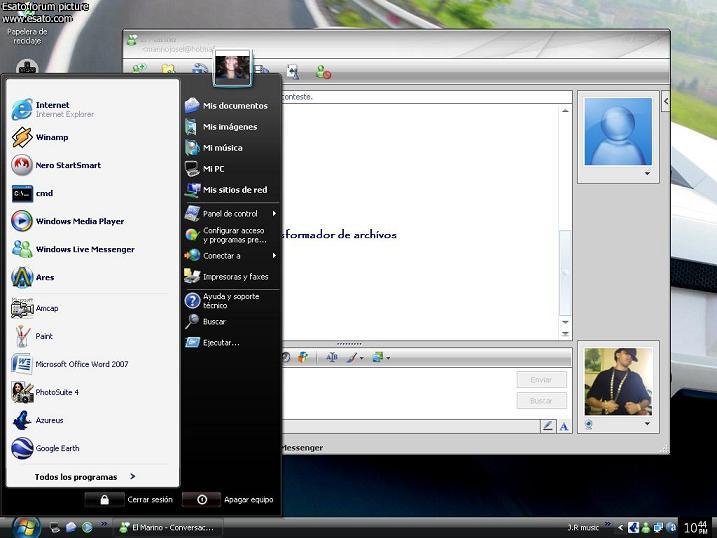This screenshot has width=717, height=538.
Task: Open the Windows Media Player quick launch icon
Action: pos(87,527)
